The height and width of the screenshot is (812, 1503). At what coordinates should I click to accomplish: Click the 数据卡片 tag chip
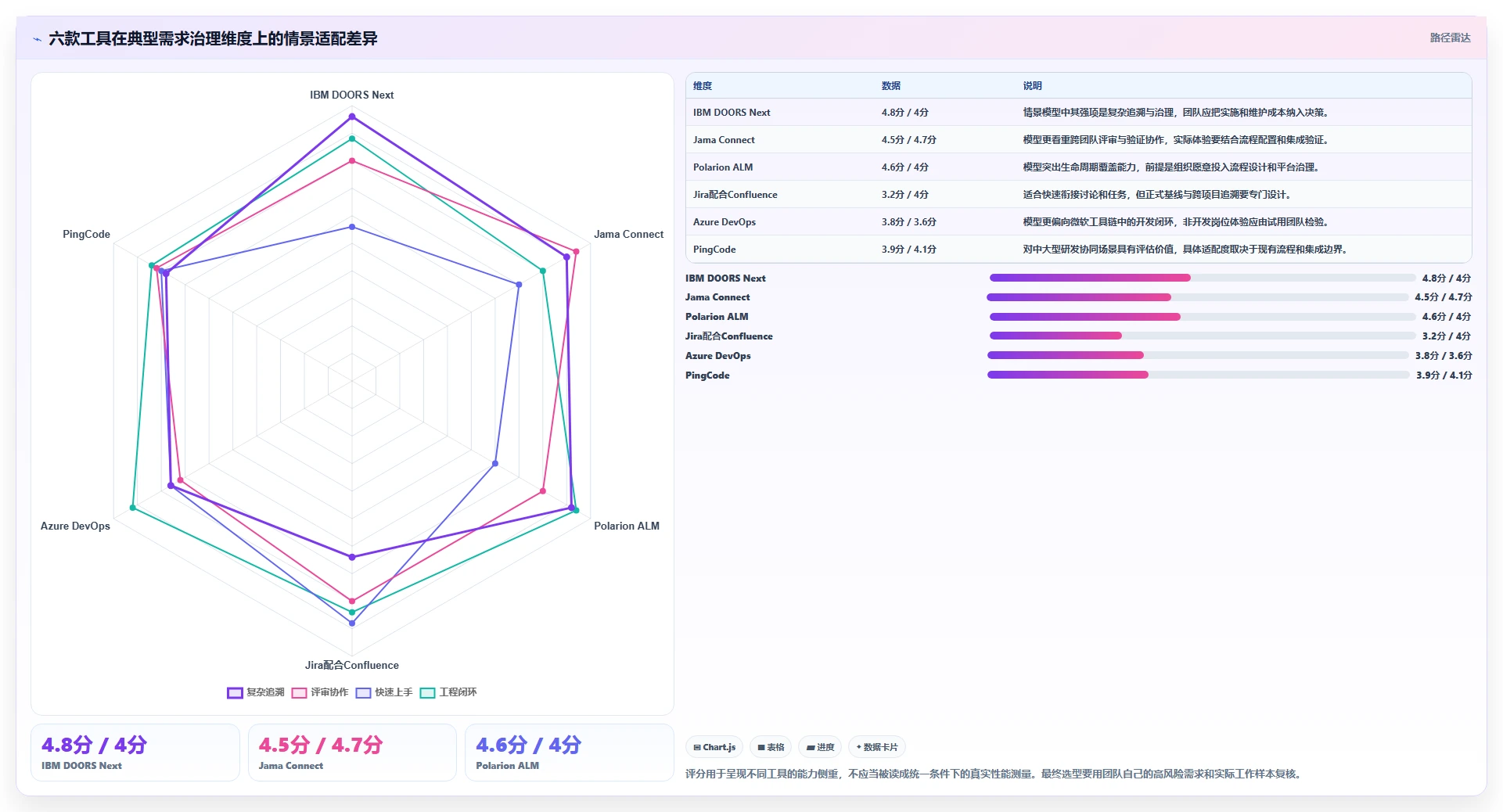click(877, 747)
